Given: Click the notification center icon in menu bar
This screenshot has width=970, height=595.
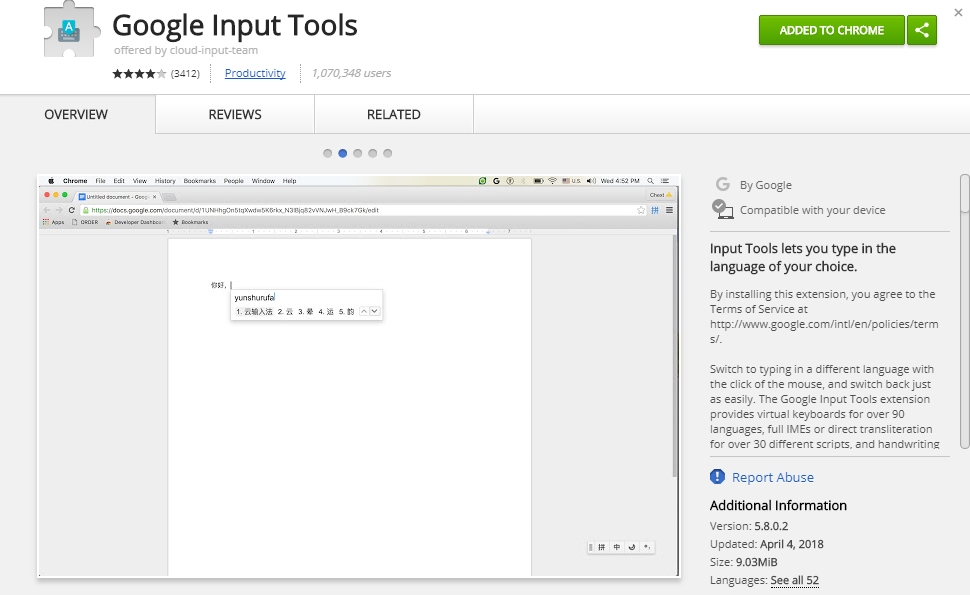Looking at the screenshot, I should (665, 181).
